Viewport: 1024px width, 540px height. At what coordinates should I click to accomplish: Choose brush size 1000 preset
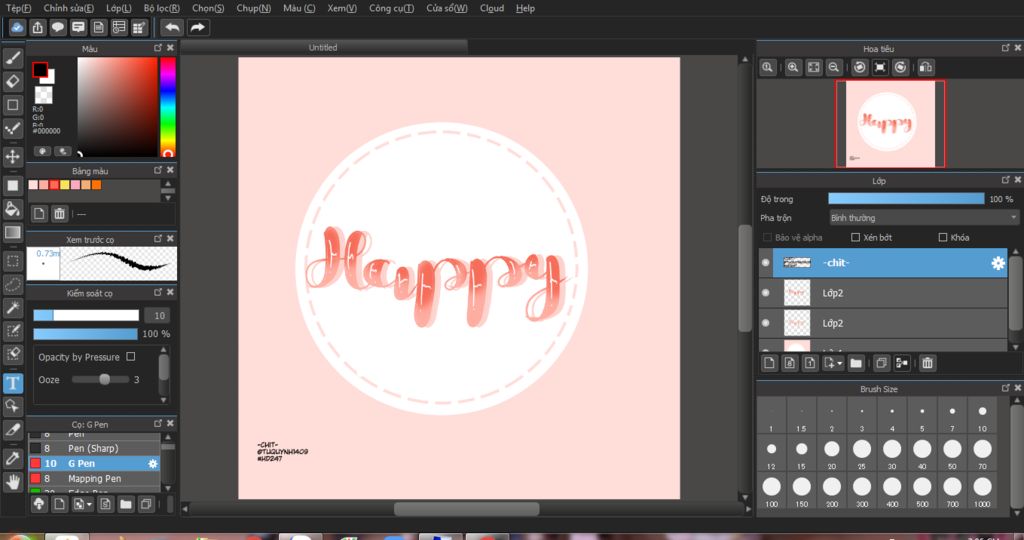[982, 492]
